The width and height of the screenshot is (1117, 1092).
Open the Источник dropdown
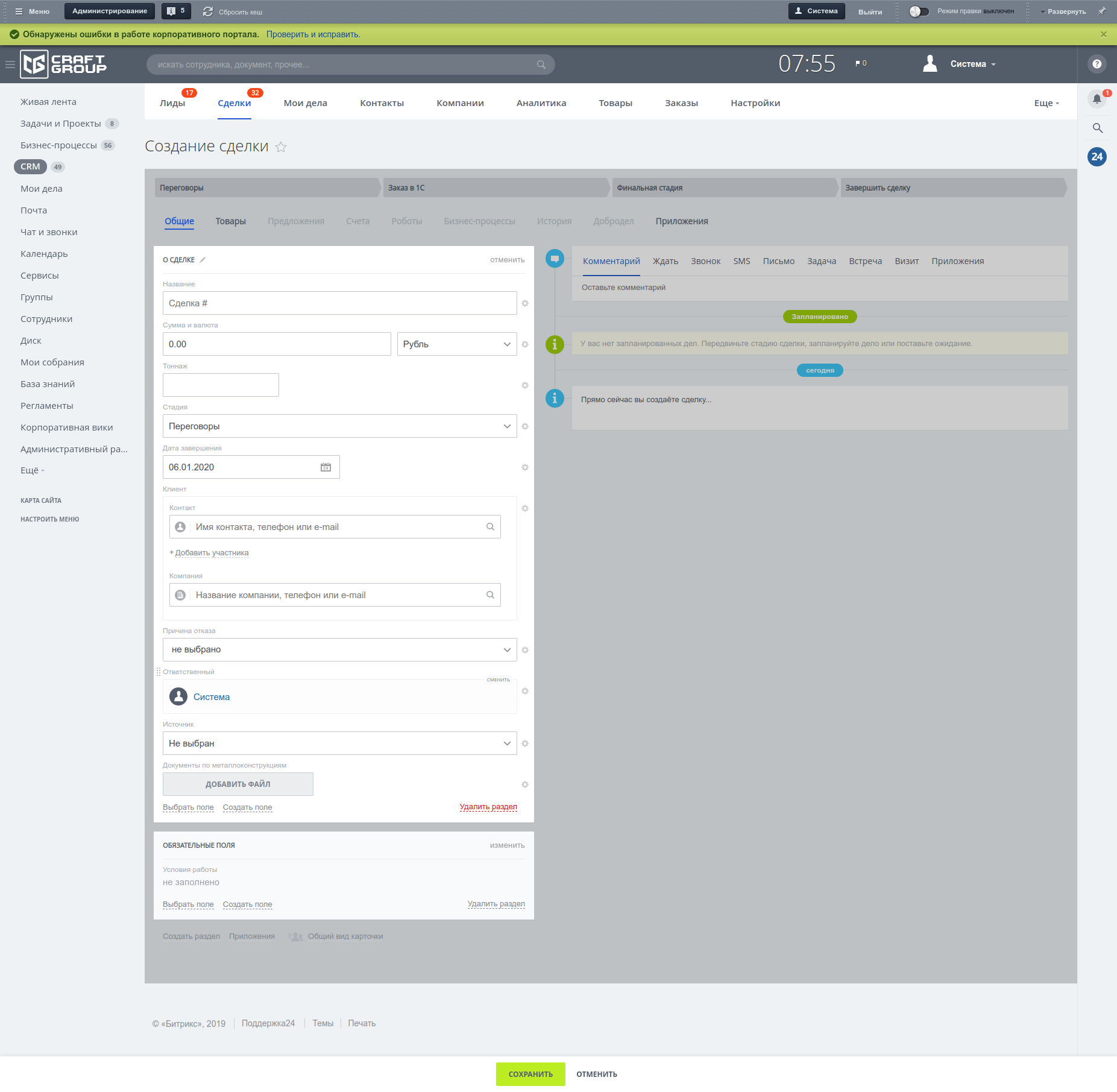tap(339, 743)
